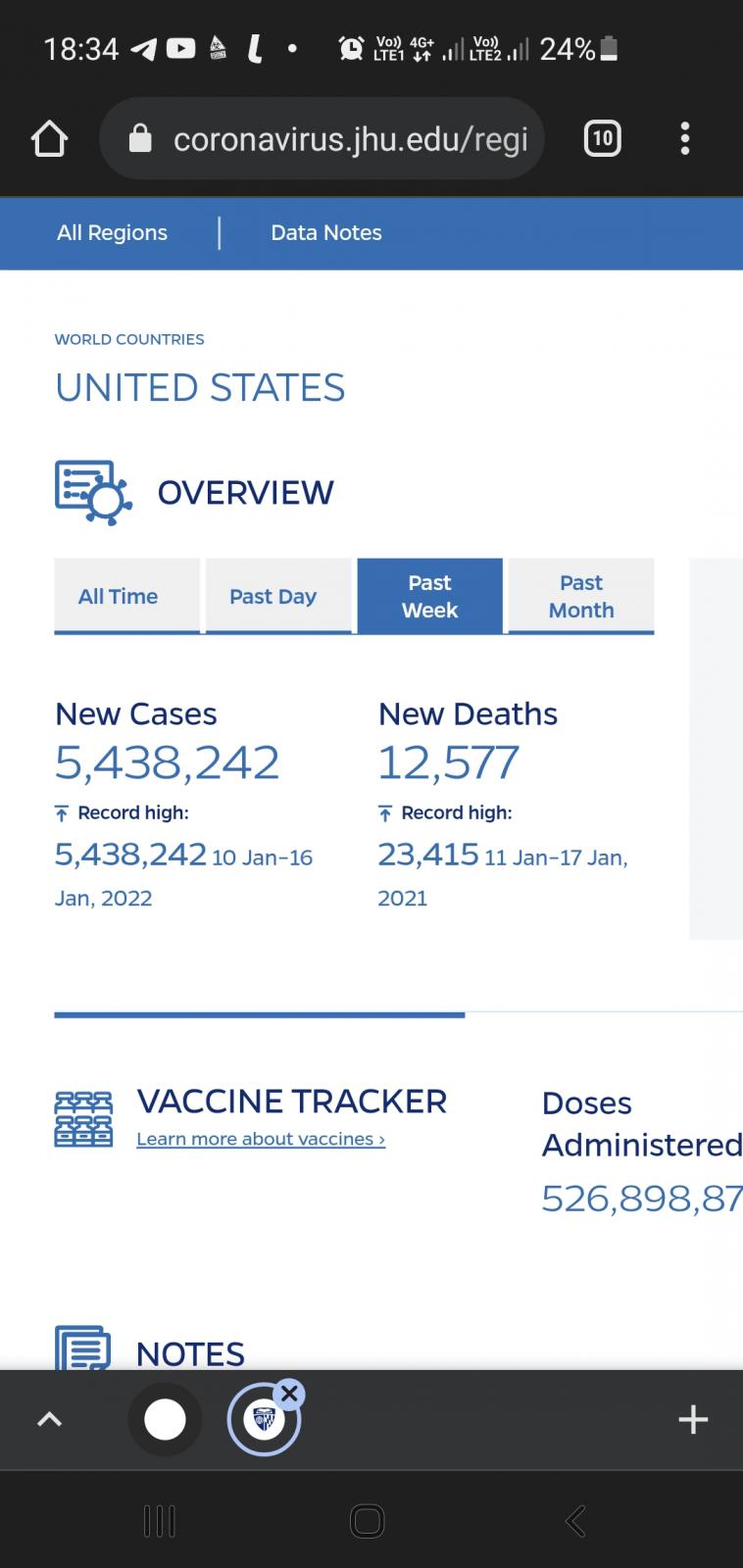Open the browser three-dot menu
The width and height of the screenshot is (743, 1568).
tap(684, 139)
